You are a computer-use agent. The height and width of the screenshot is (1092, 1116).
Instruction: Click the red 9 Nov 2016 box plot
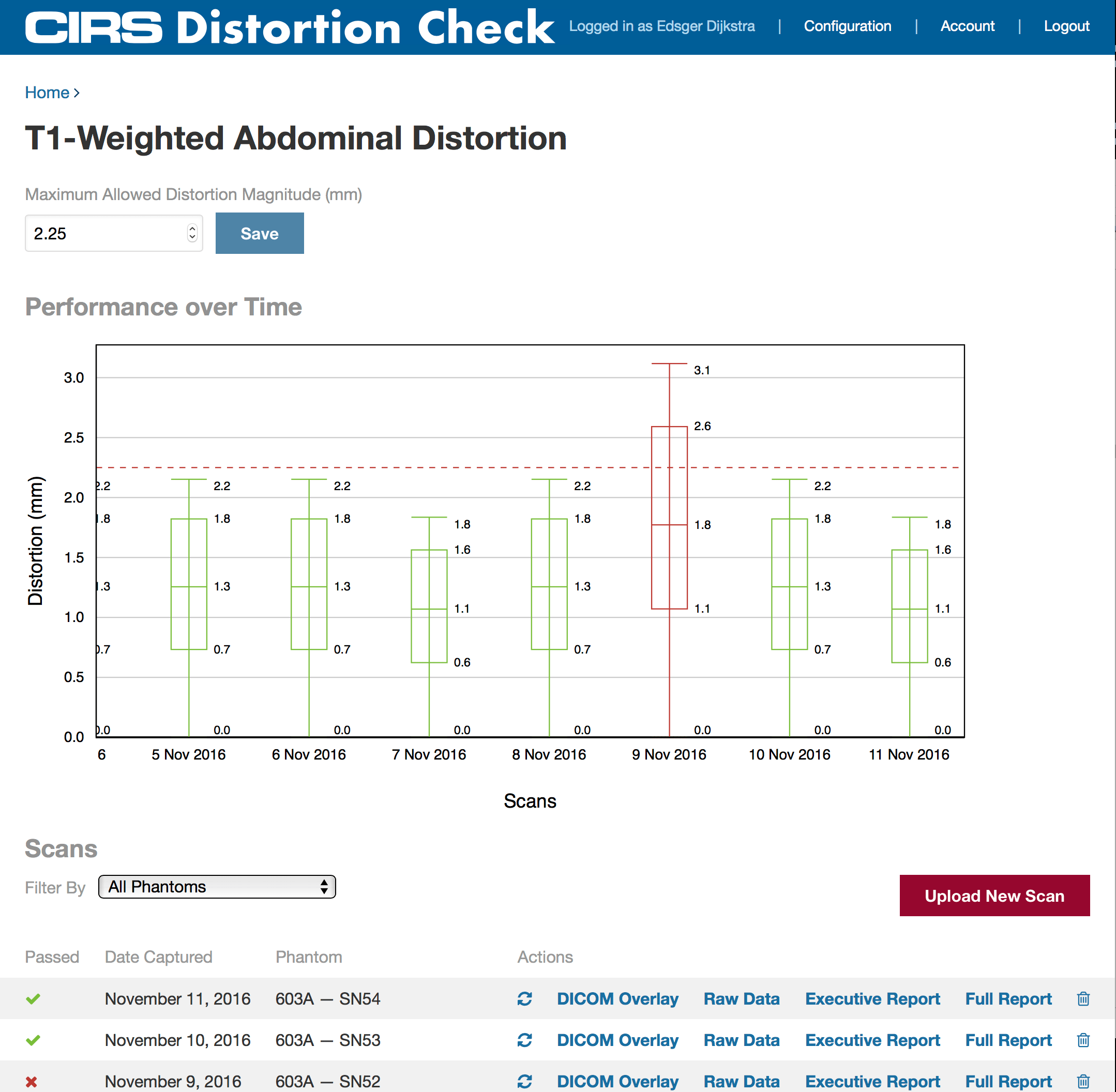669,517
